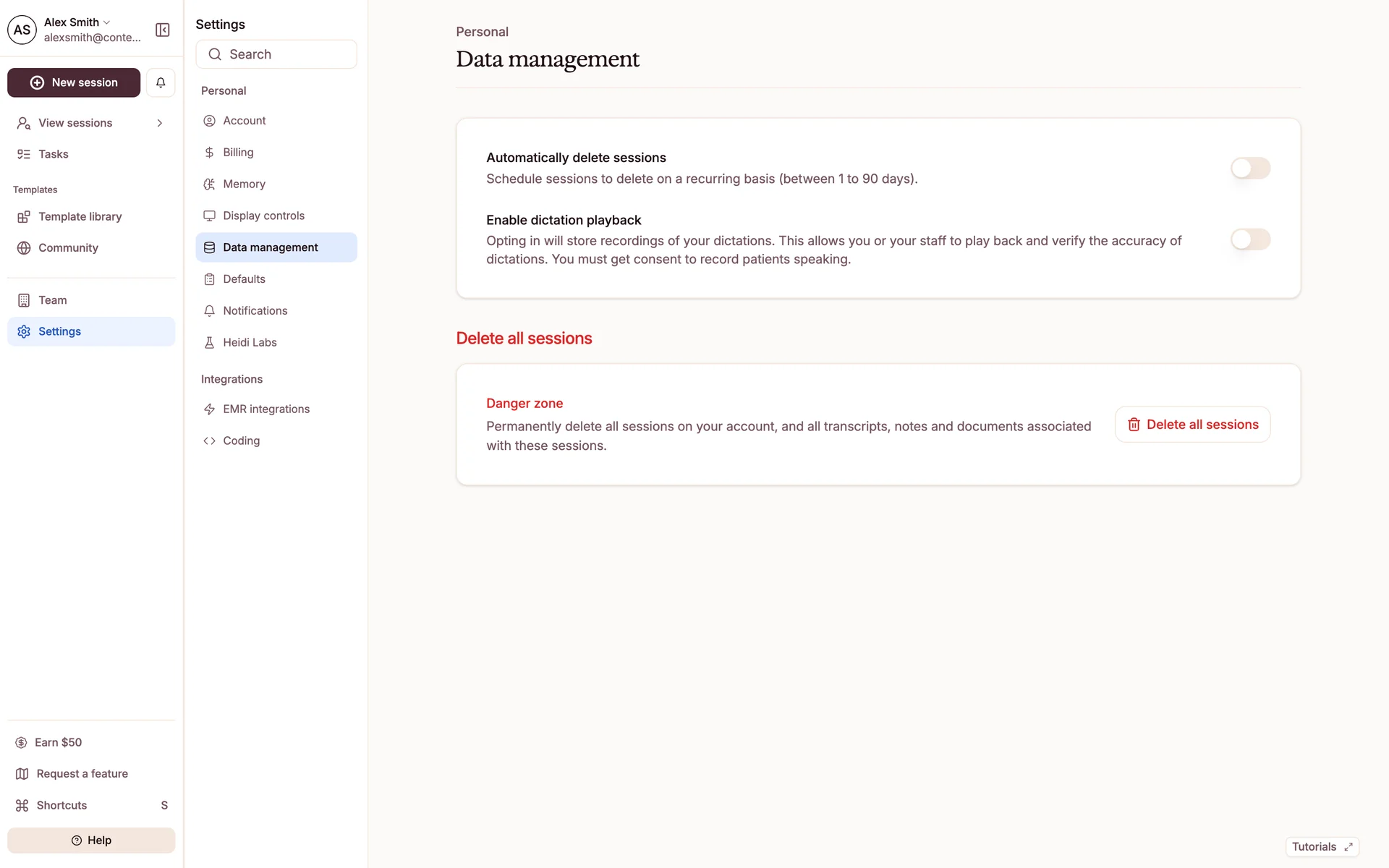This screenshot has height=868, width=1389.
Task: Collapse sidebar using panel icon
Action: 163,30
